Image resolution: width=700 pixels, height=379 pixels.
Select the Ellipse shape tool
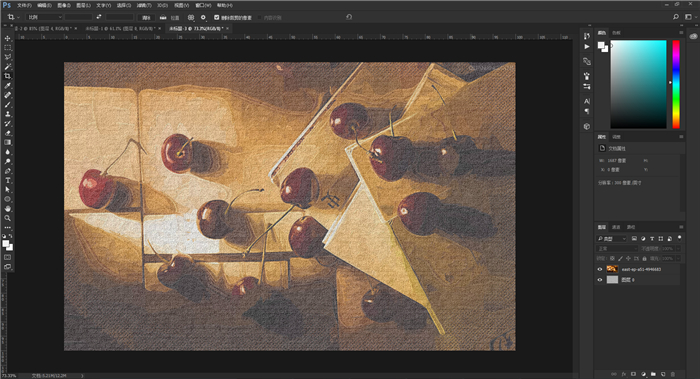click(8, 199)
